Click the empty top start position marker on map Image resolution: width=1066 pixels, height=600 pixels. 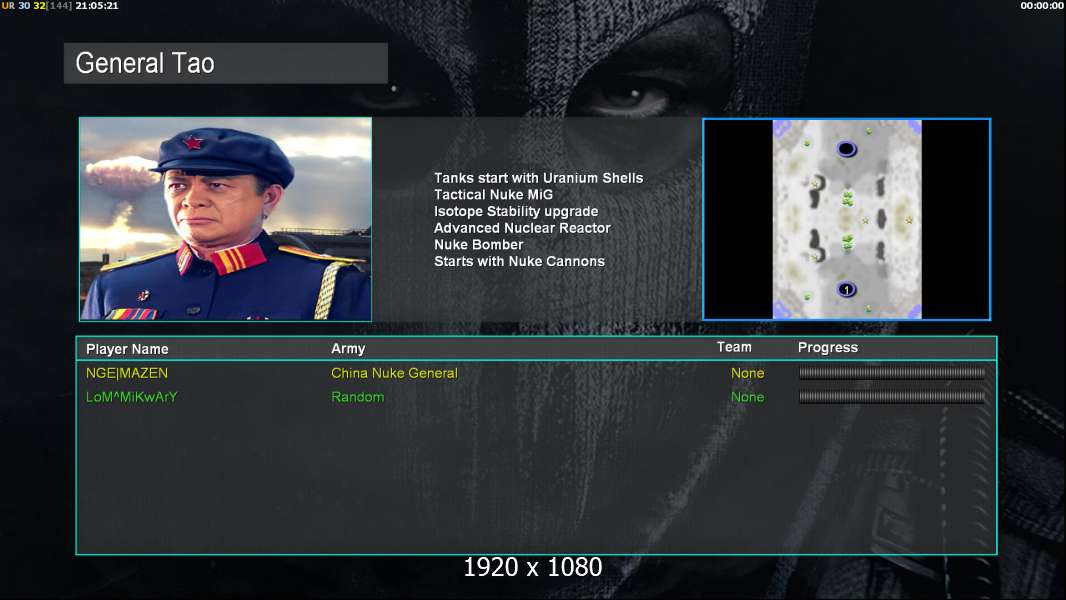pyautogui.click(x=846, y=149)
